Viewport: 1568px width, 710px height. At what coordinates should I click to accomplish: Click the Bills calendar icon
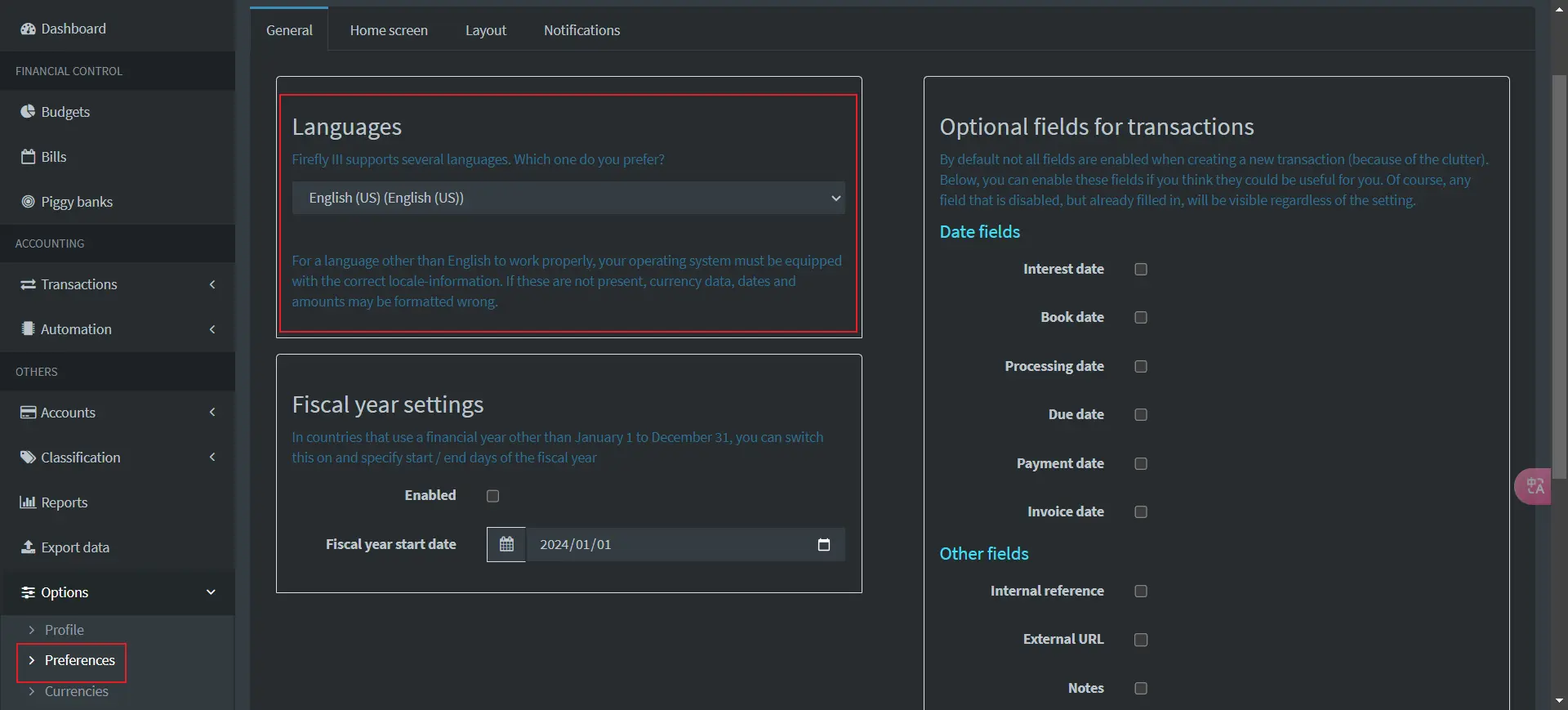28,157
